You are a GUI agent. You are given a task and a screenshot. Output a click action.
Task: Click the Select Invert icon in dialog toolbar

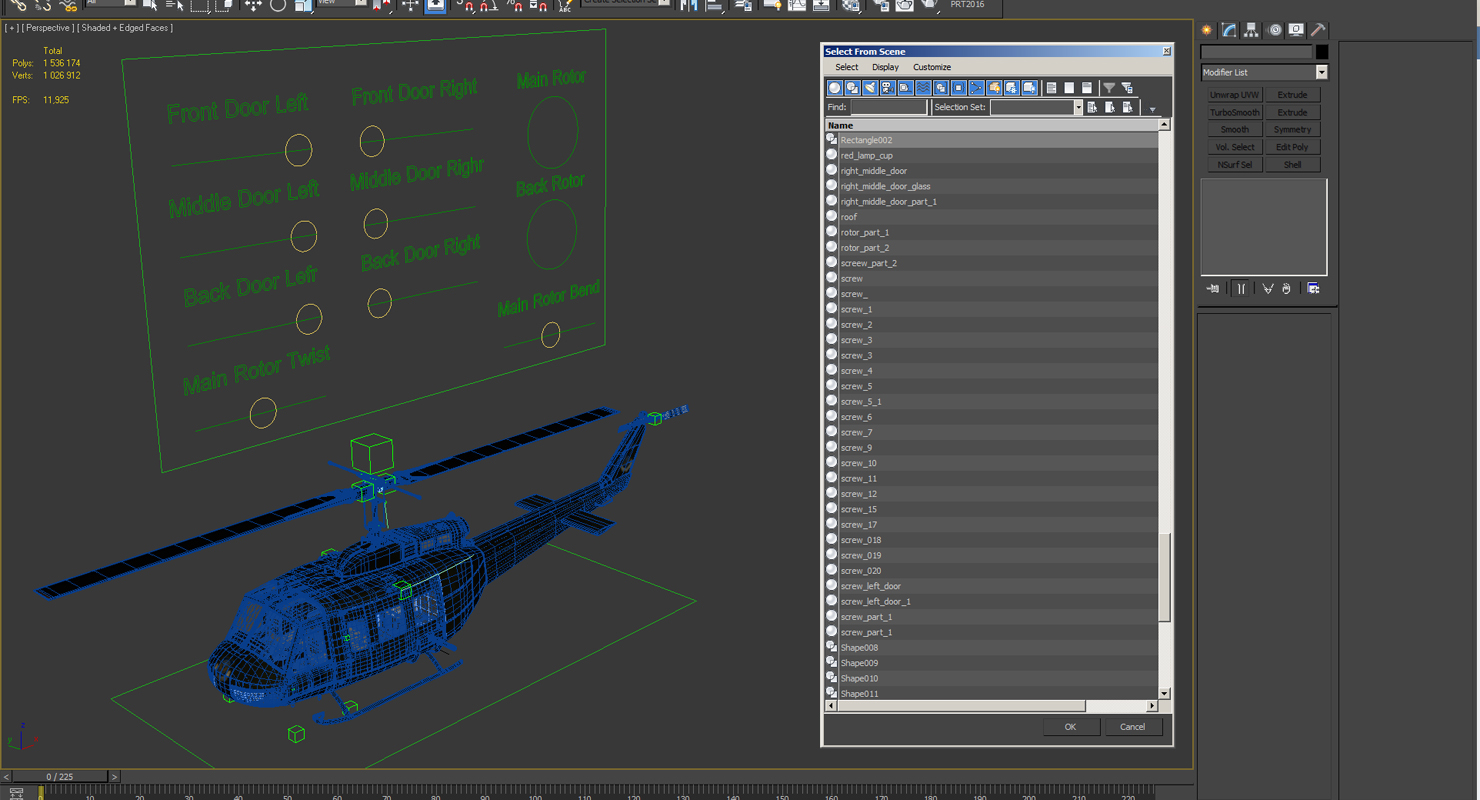pos(1087,88)
